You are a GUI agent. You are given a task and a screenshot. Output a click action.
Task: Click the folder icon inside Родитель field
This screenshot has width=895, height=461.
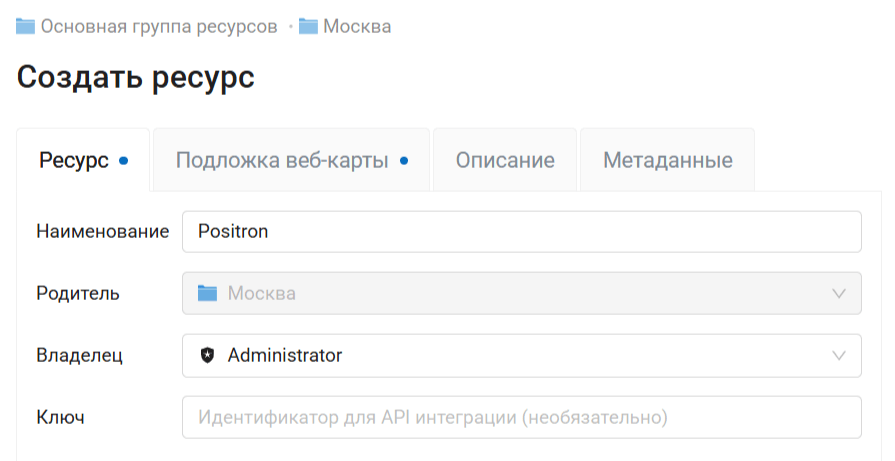pyautogui.click(x=207, y=293)
